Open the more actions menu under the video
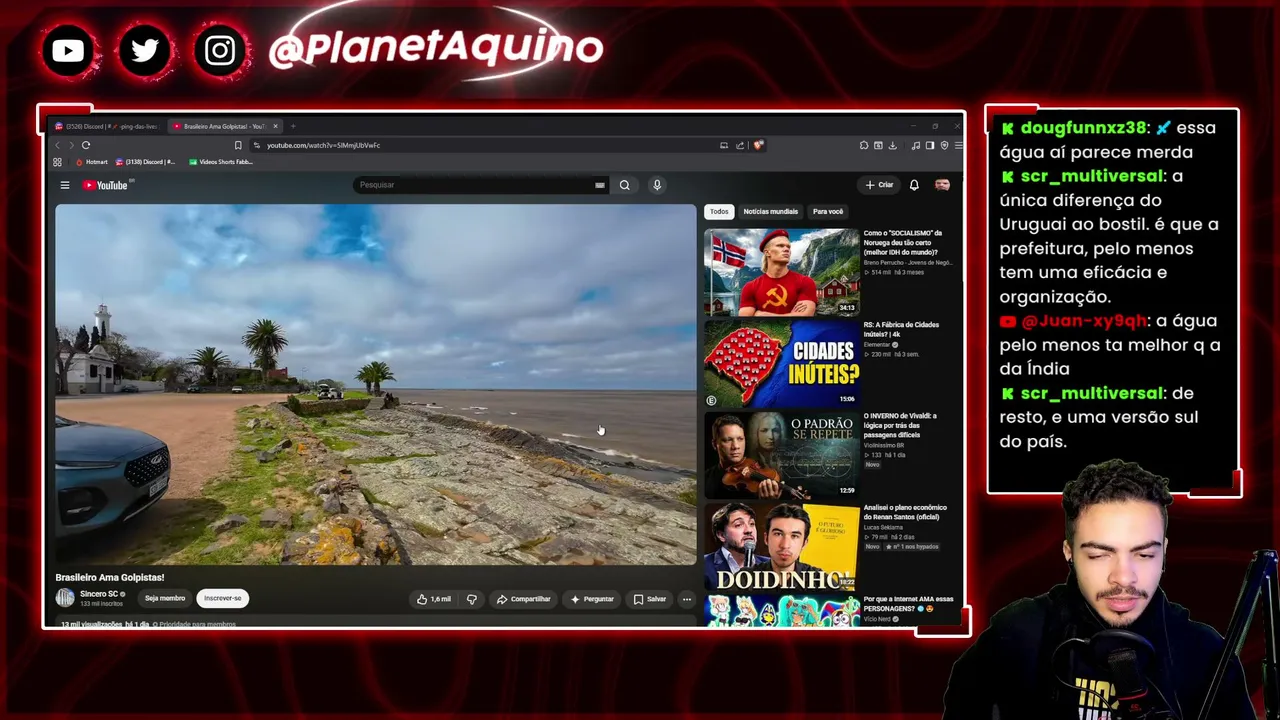Screen dimensions: 1280x720 point(686,599)
